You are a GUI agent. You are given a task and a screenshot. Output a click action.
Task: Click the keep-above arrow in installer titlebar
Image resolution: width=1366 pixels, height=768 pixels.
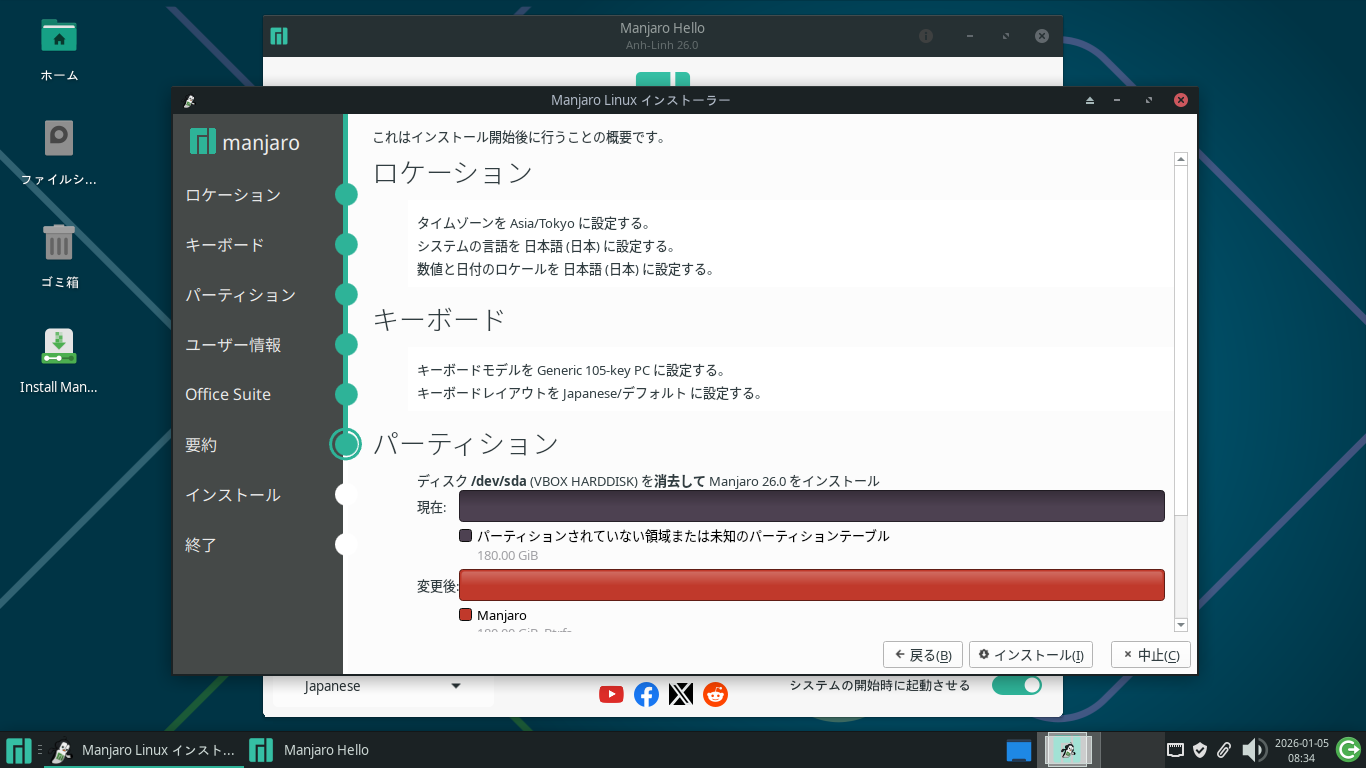pos(1090,100)
